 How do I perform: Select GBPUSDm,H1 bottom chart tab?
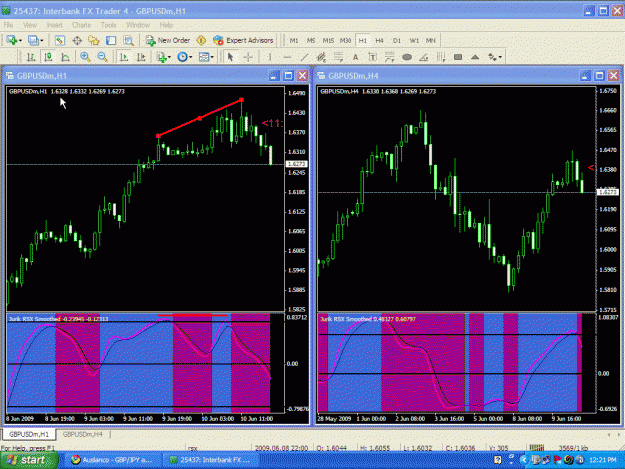coord(29,434)
